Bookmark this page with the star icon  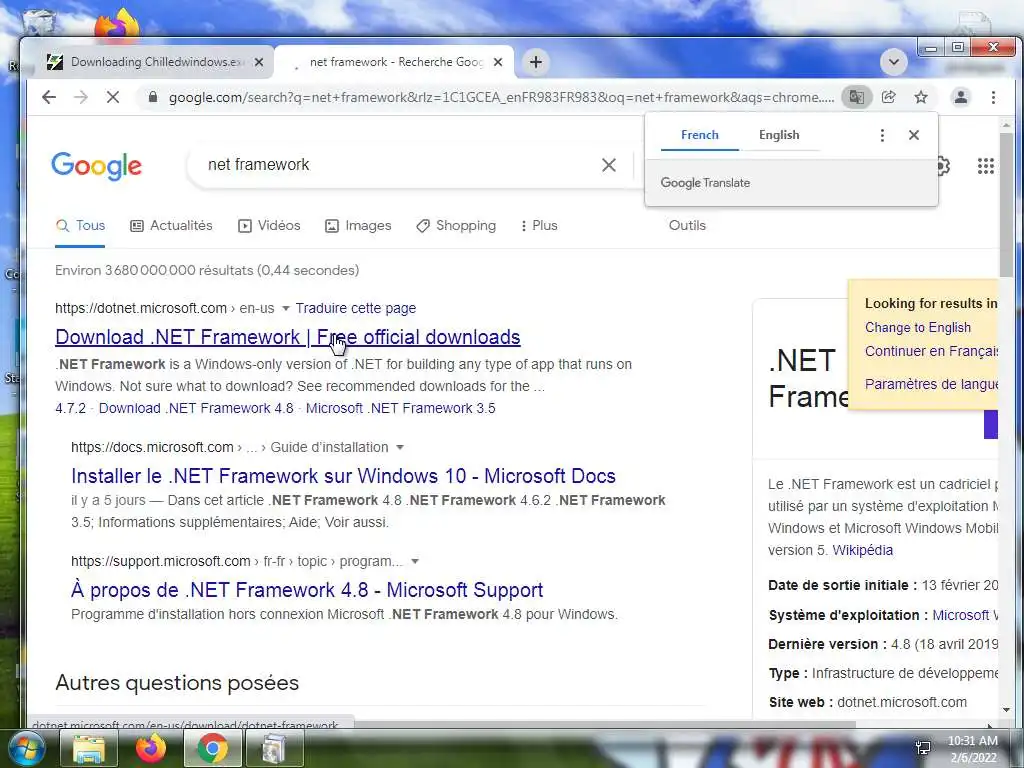(x=921, y=97)
